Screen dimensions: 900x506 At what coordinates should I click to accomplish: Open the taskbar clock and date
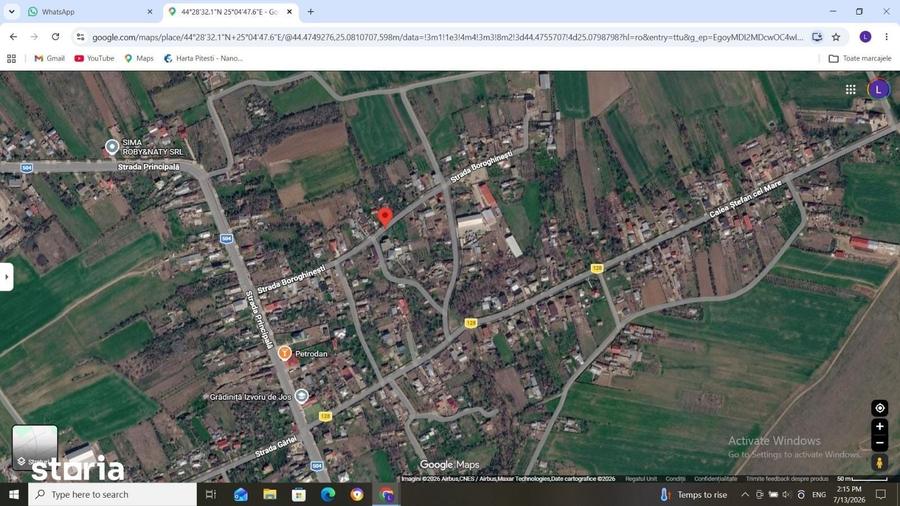tap(848, 494)
